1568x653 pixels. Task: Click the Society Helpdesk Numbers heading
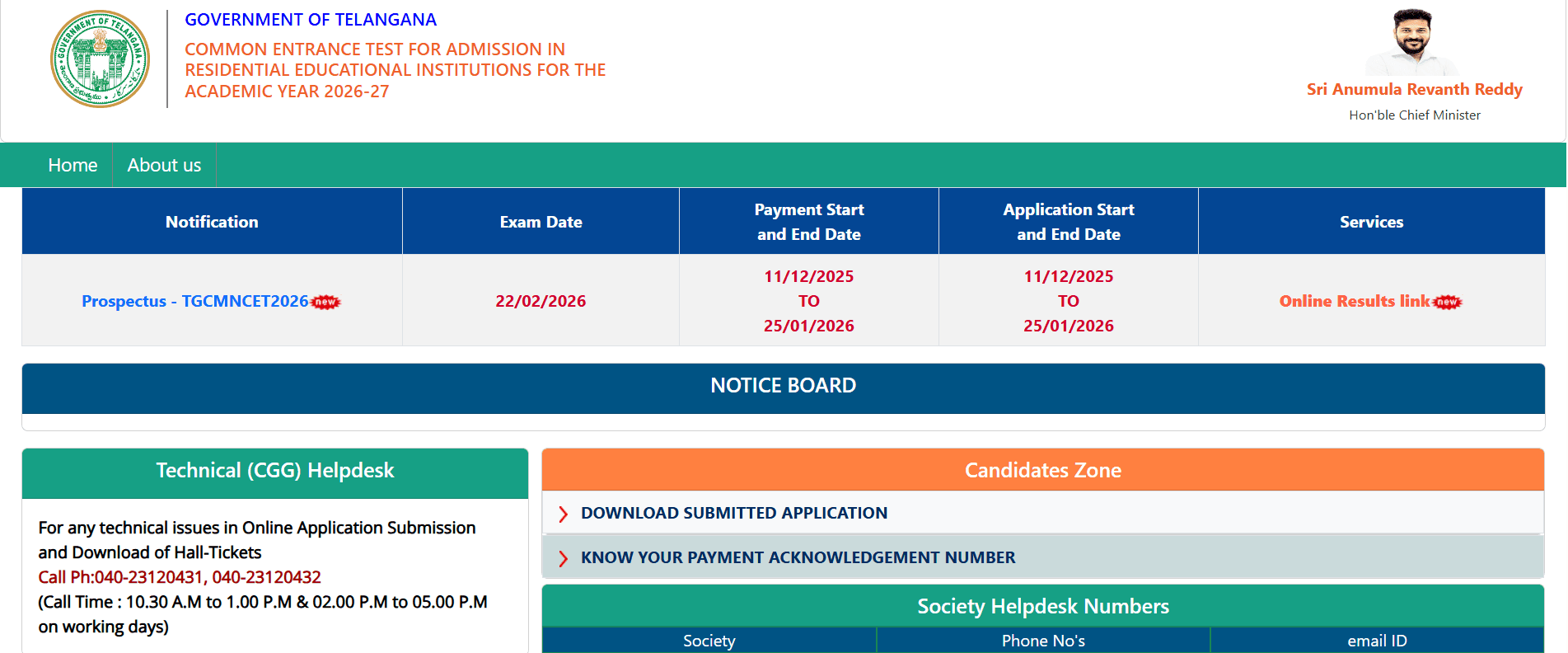1042,606
